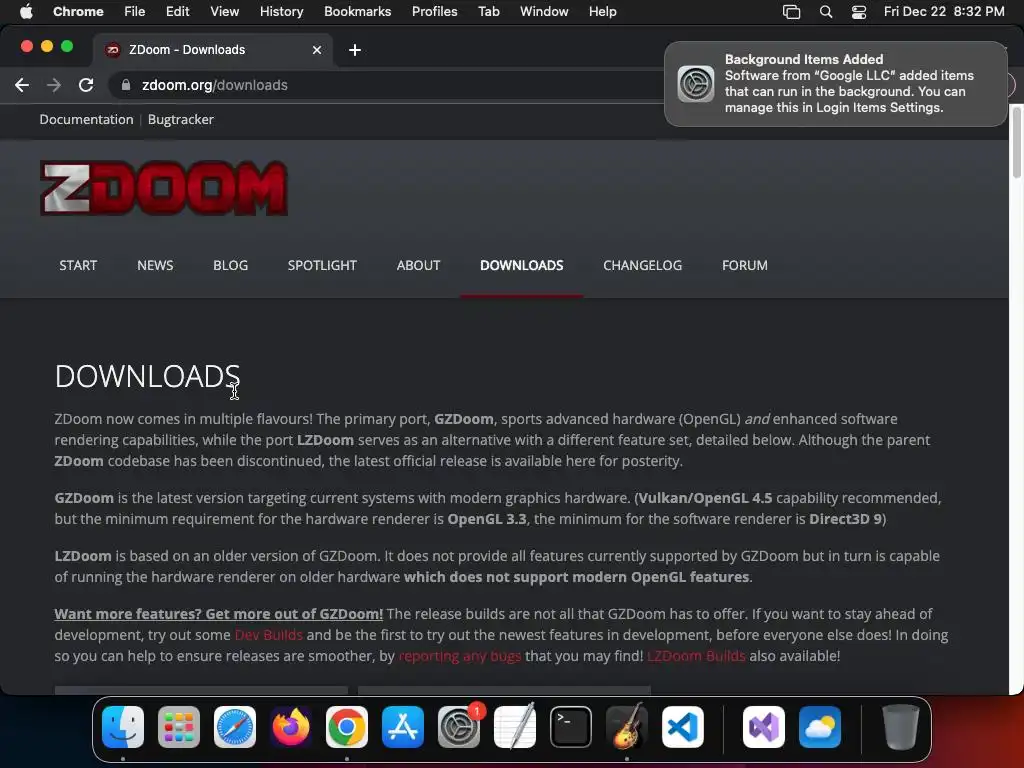Click the Want more features? heading text

[219, 614]
